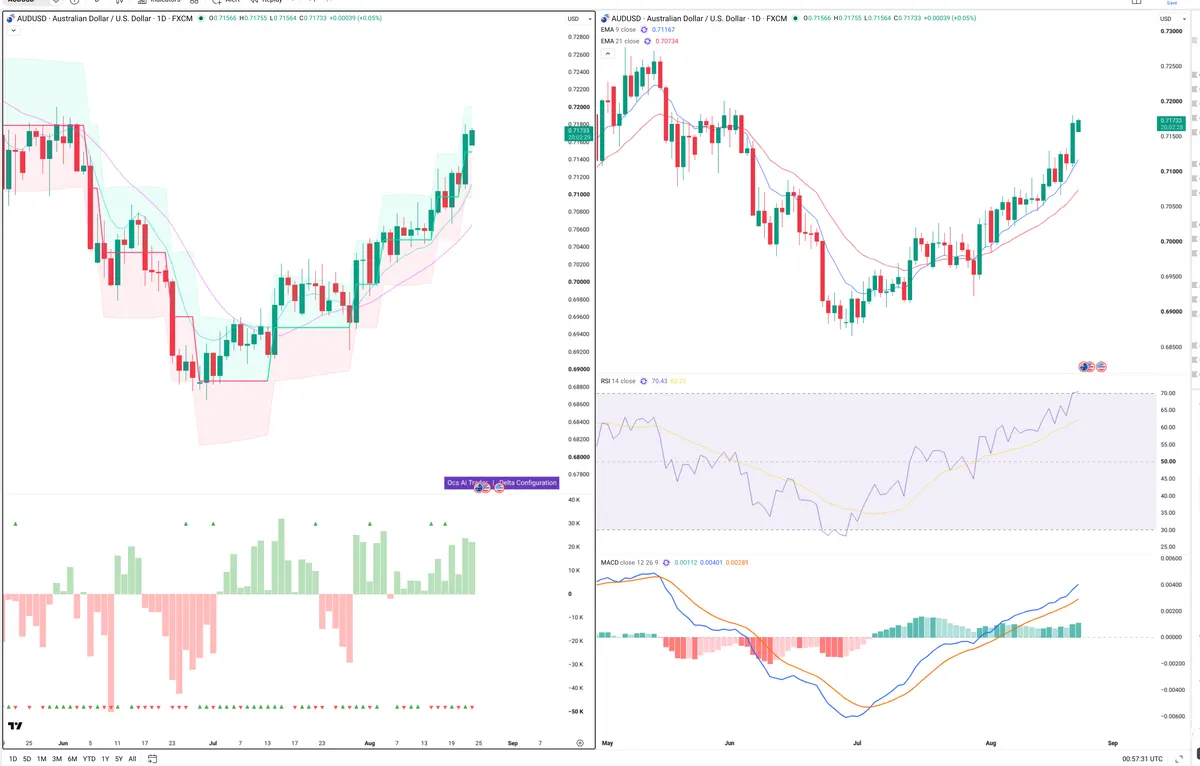Select the All time range

pos(132,759)
